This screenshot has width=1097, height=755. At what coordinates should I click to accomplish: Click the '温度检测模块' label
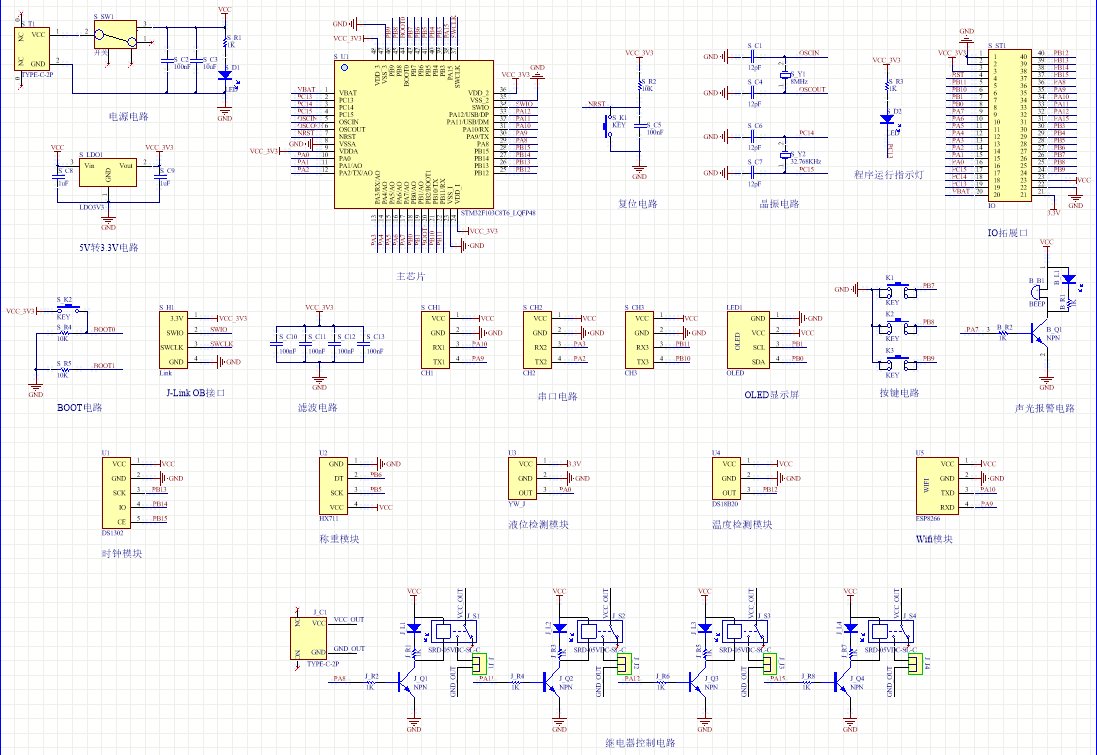click(x=742, y=524)
